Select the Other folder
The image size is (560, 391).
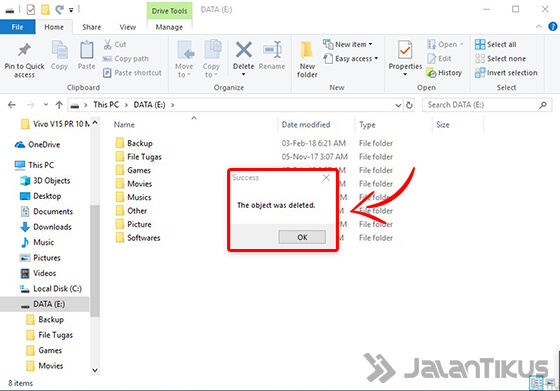tap(131, 211)
